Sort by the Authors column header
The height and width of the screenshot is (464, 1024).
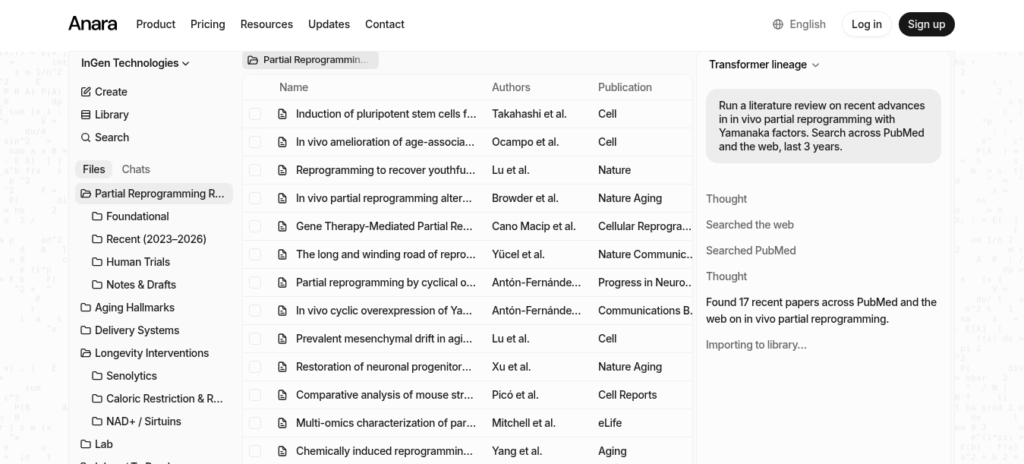[x=511, y=87]
